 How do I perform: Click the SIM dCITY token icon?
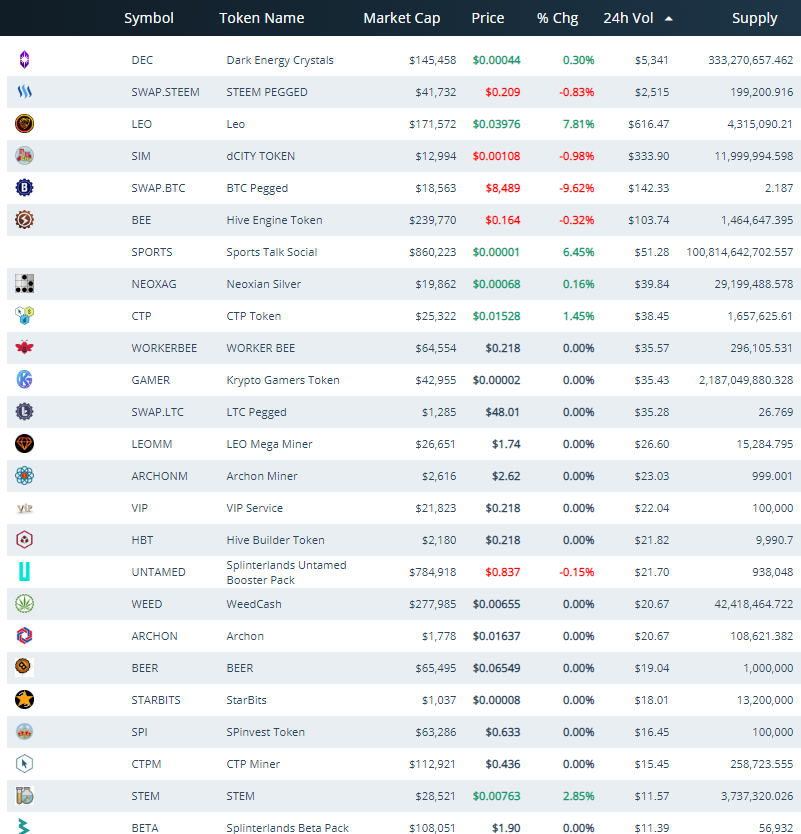pyautogui.click(x=24, y=156)
